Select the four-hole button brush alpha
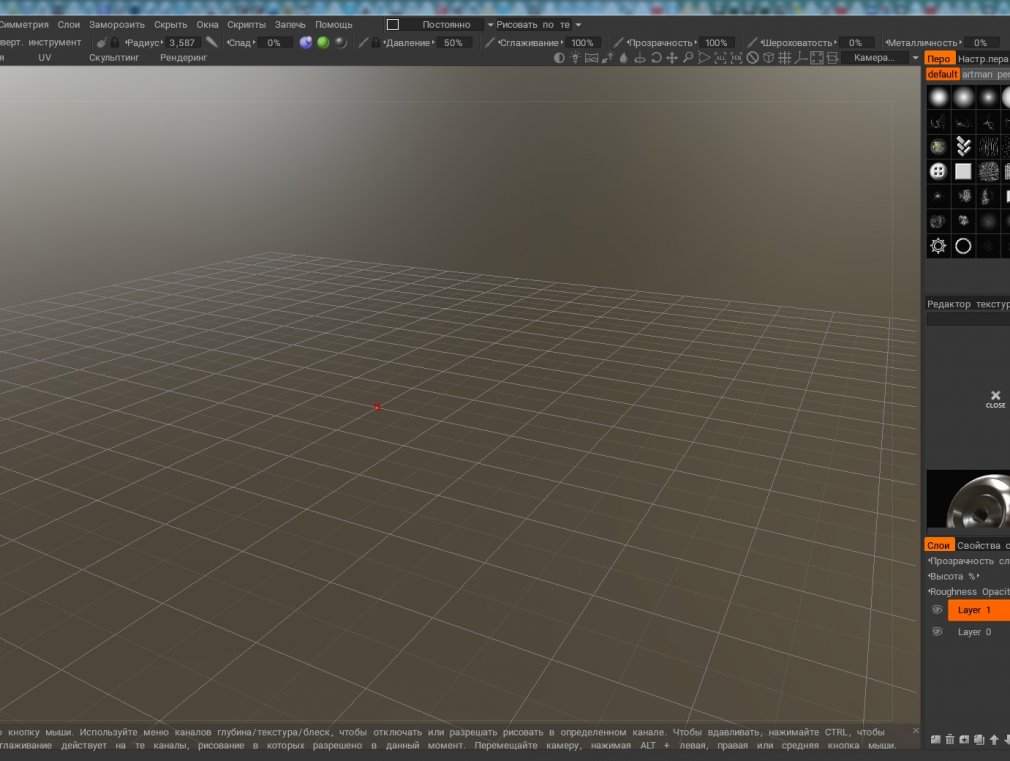Viewport: 1010px width, 761px height. click(x=938, y=171)
